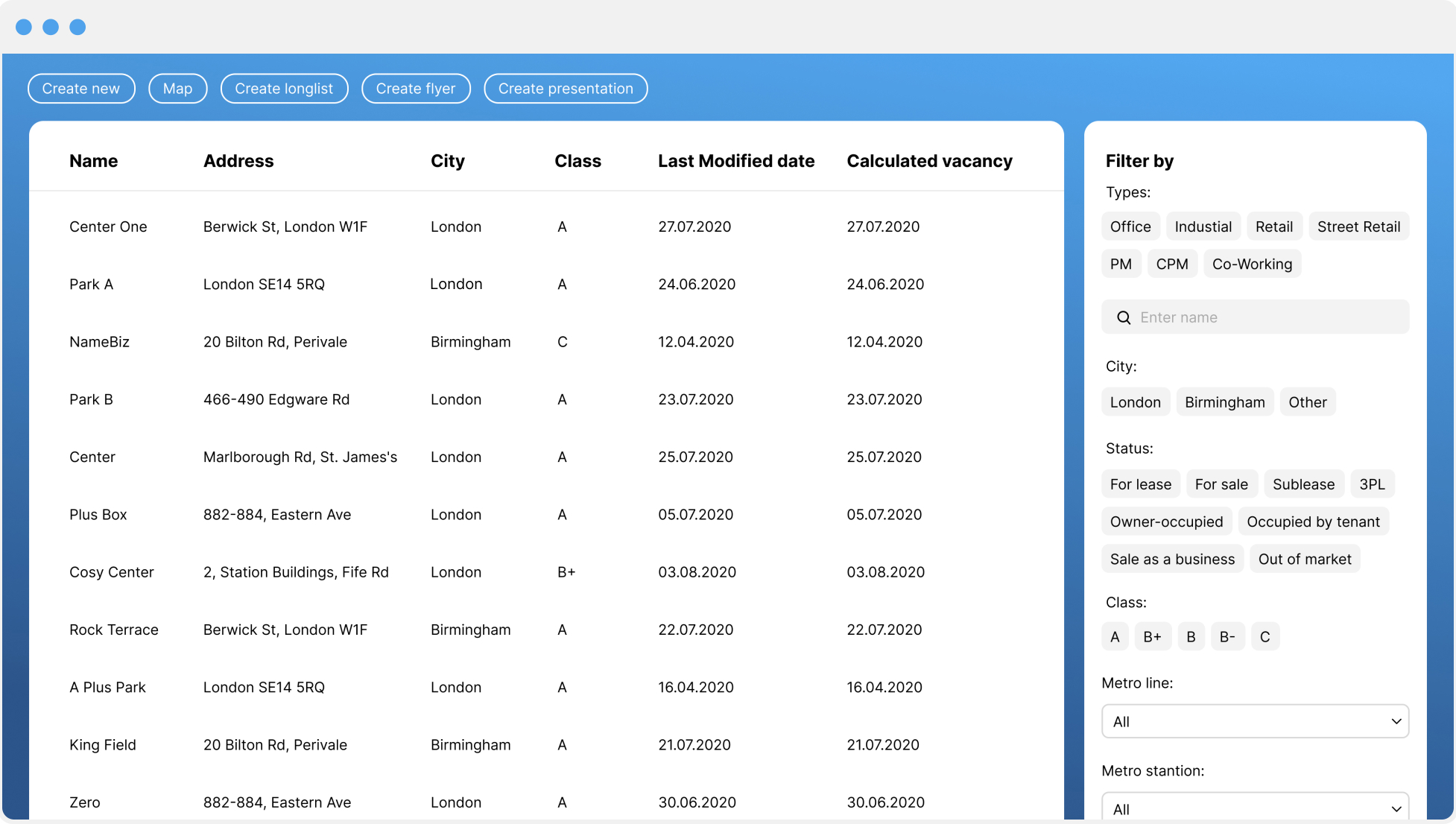This screenshot has height=824, width=1456.
Task: Sort by the Name column header
Action: pyautogui.click(x=93, y=161)
